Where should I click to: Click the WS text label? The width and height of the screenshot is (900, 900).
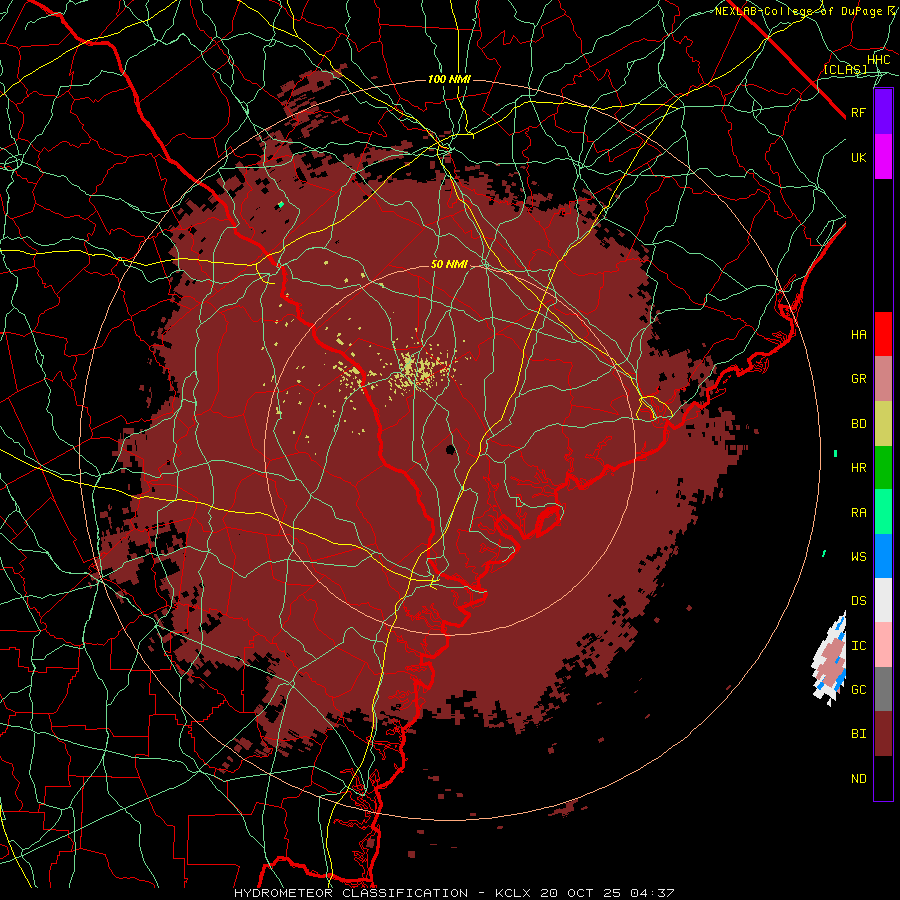coord(858,557)
